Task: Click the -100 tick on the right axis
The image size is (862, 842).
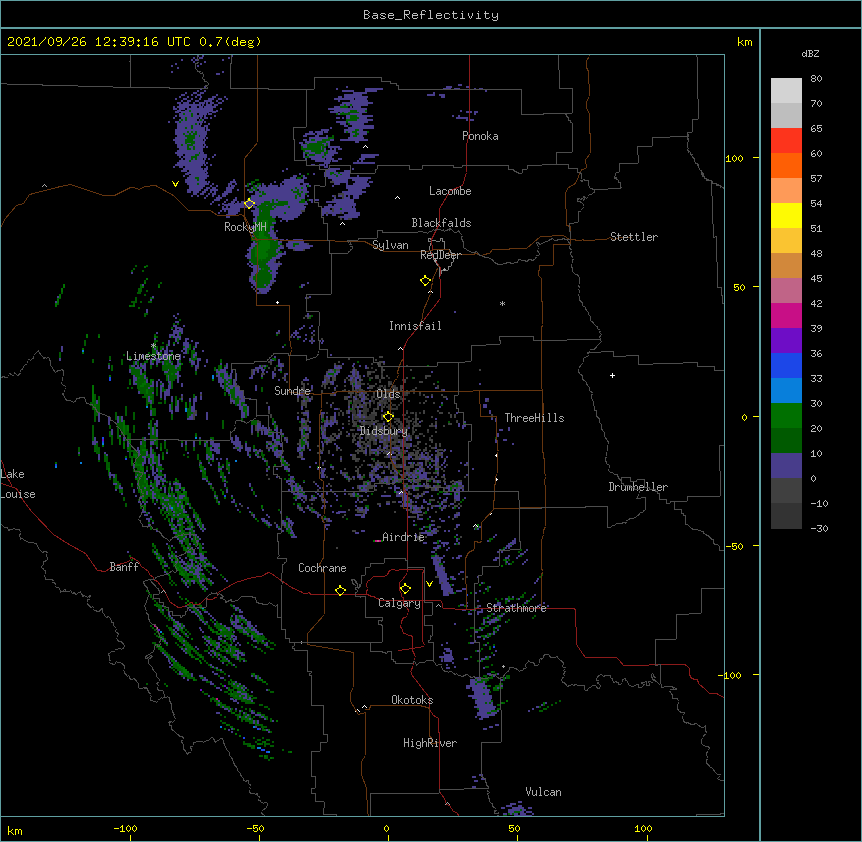Action: [731, 675]
